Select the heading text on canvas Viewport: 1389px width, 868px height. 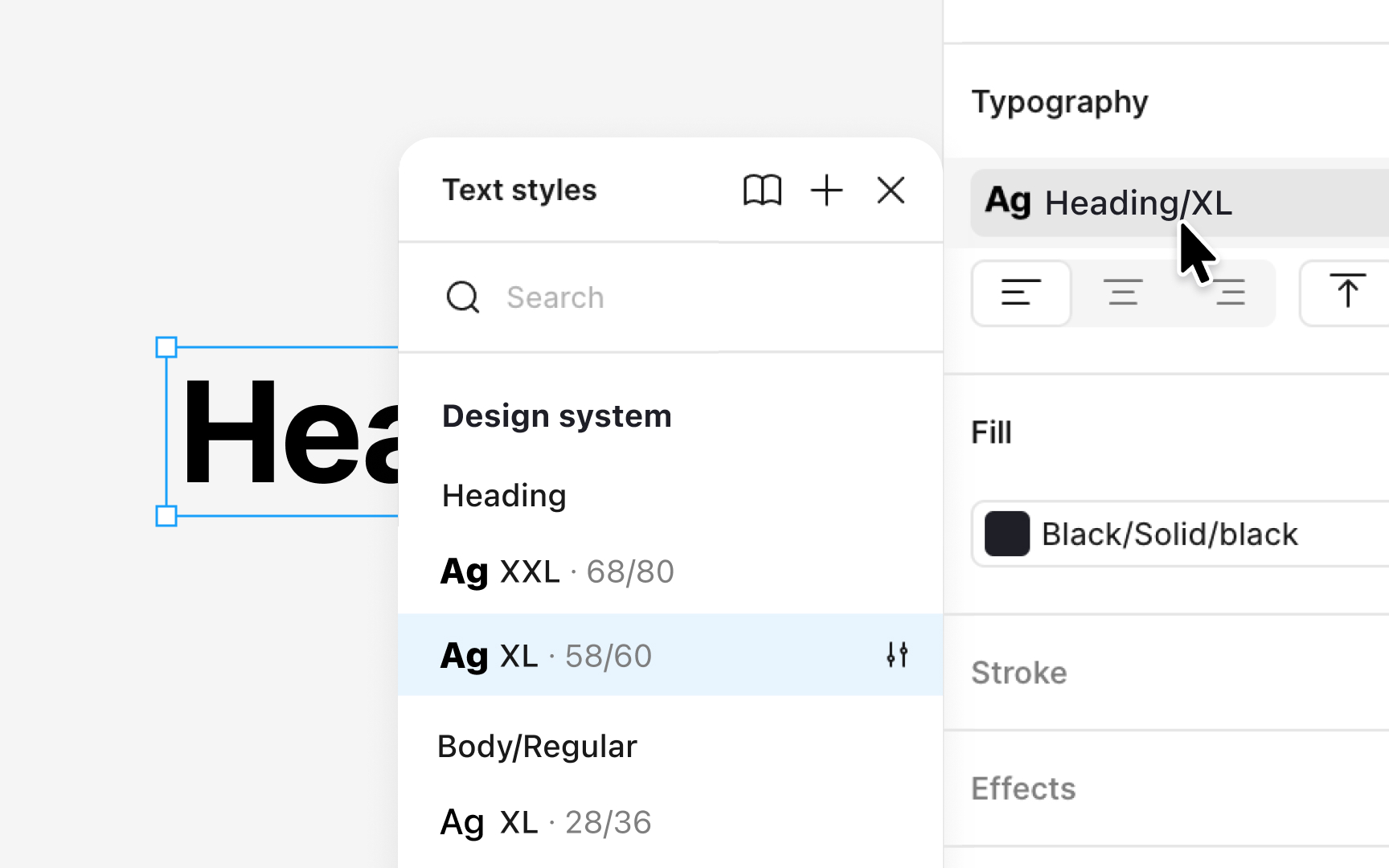click(x=289, y=432)
